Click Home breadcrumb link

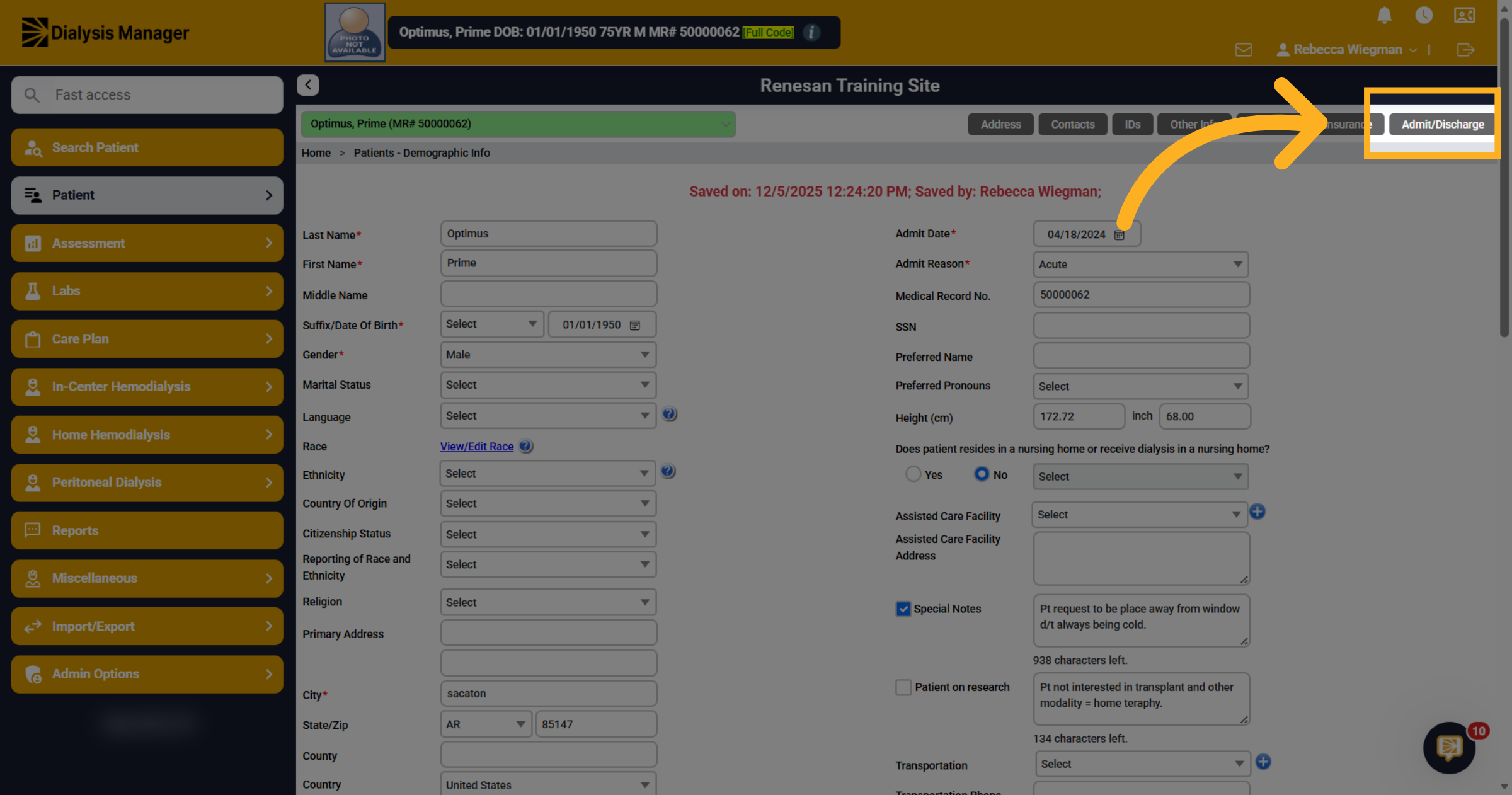pyautogui.click(x=316, y=153)
